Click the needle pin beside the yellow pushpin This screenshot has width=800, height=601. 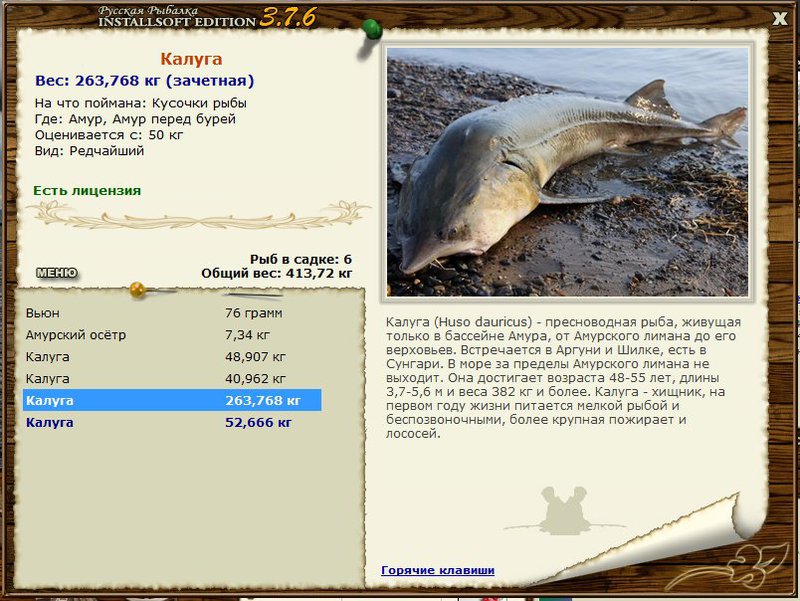coord(253,294)
